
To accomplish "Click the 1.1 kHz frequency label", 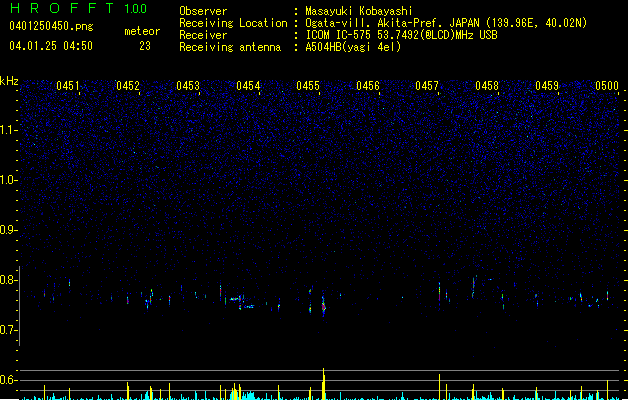I will pyautogui.click(x=8, y=130).
